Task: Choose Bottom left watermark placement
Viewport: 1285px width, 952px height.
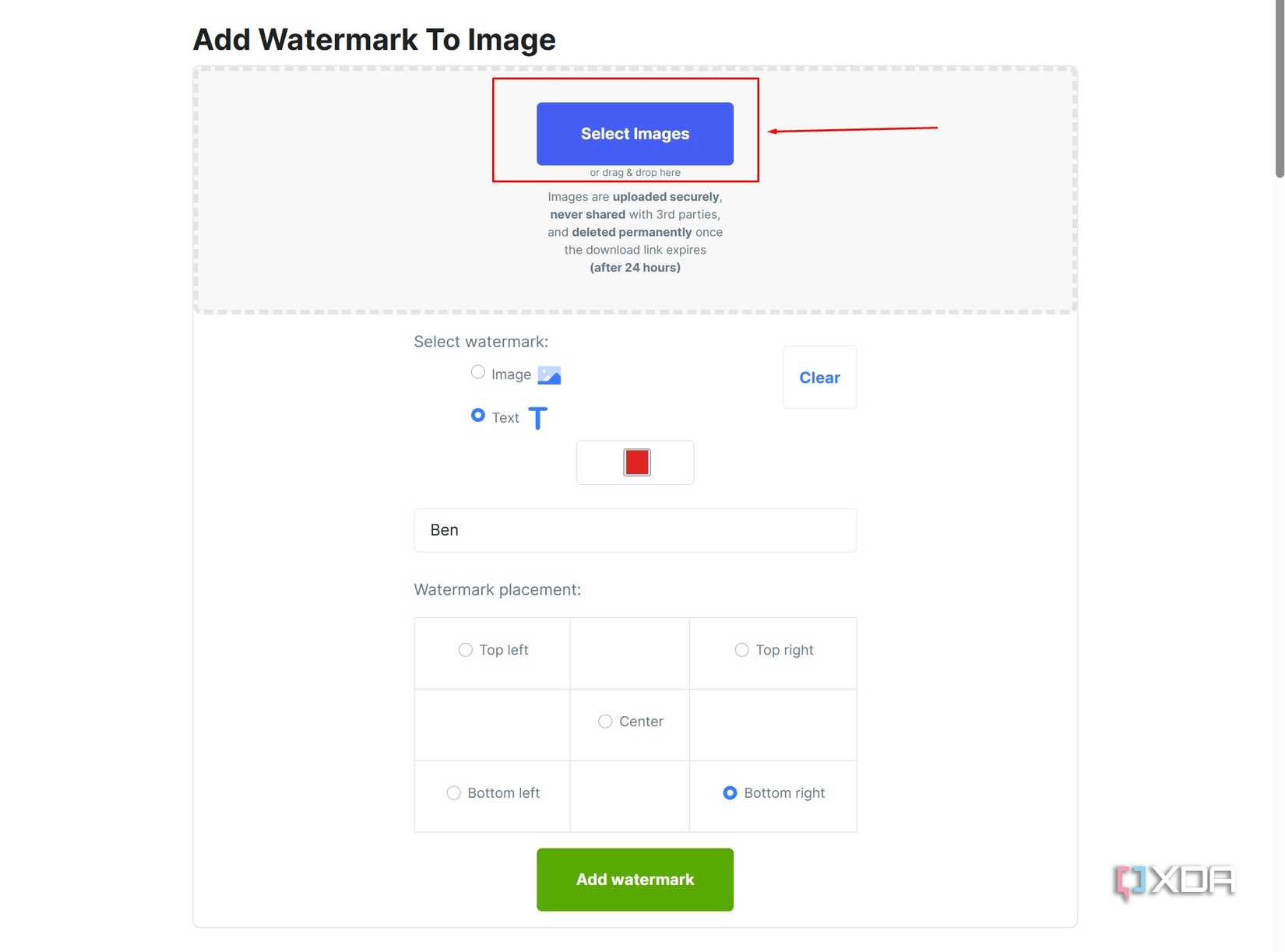Action: pos(453,792)
